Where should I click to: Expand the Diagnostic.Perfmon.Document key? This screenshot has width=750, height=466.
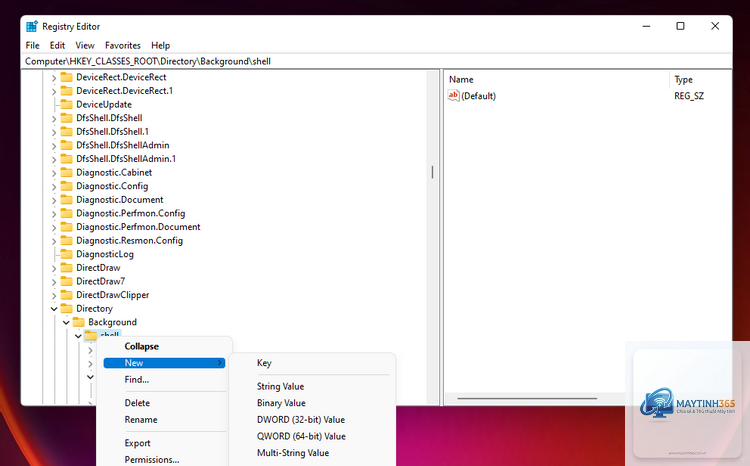(x=54, y=227)
